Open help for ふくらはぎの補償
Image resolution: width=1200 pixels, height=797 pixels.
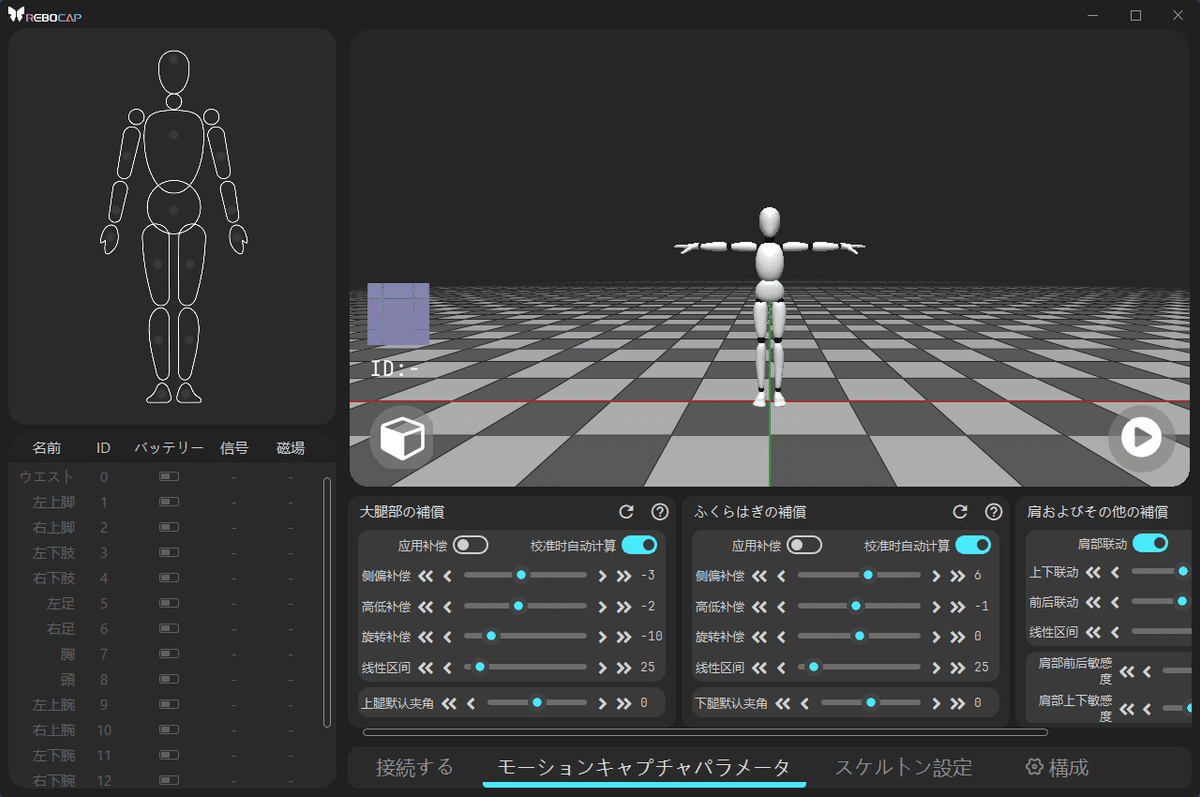(x=994, y=512)
